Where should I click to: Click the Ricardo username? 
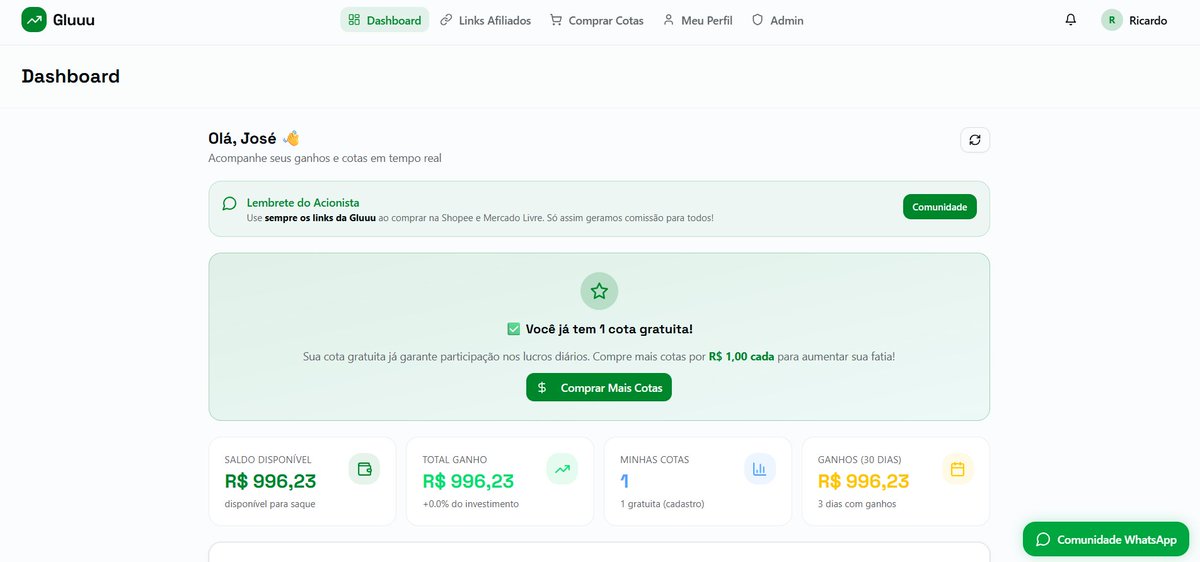point(1148,20)
